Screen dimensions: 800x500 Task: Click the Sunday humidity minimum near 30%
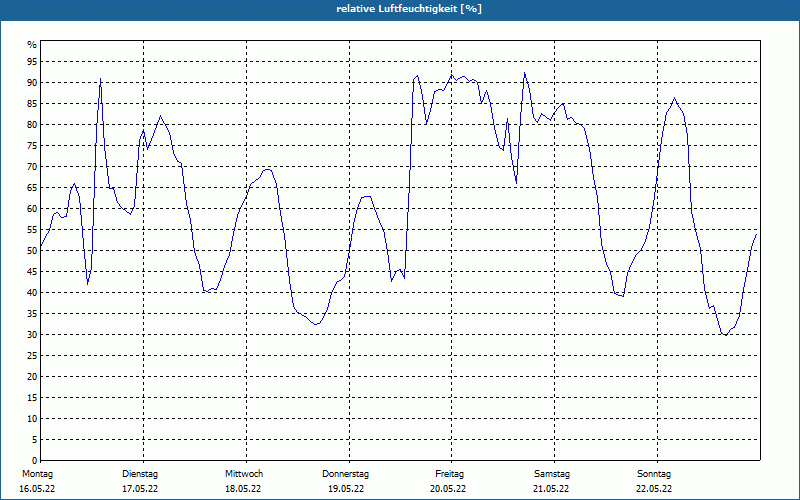point(726,335)
